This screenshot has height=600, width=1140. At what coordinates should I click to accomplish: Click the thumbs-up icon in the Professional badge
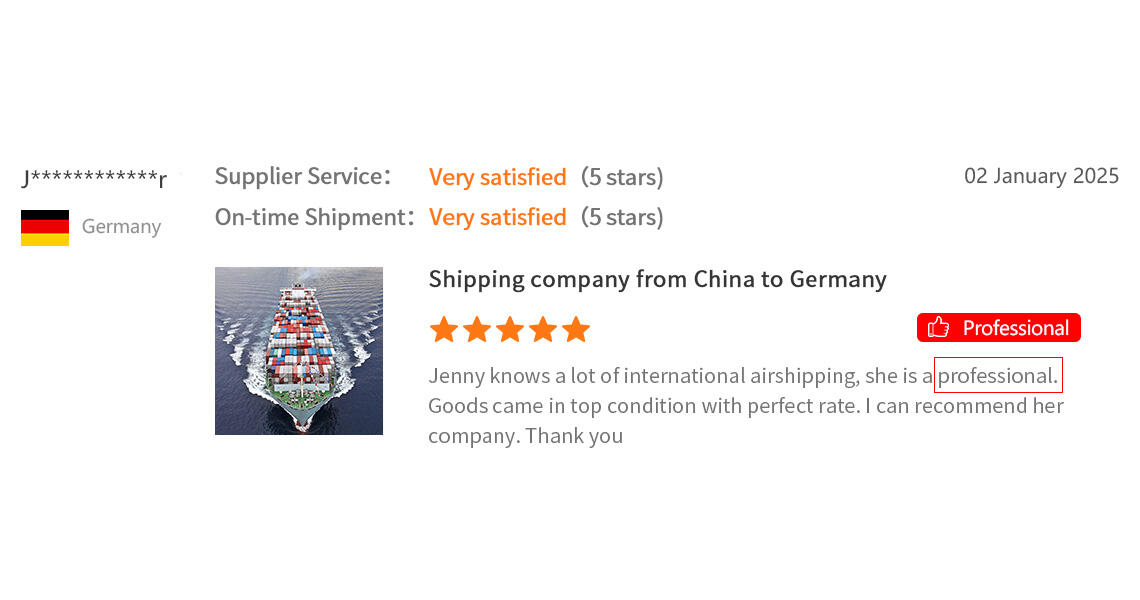pos(938,328)
